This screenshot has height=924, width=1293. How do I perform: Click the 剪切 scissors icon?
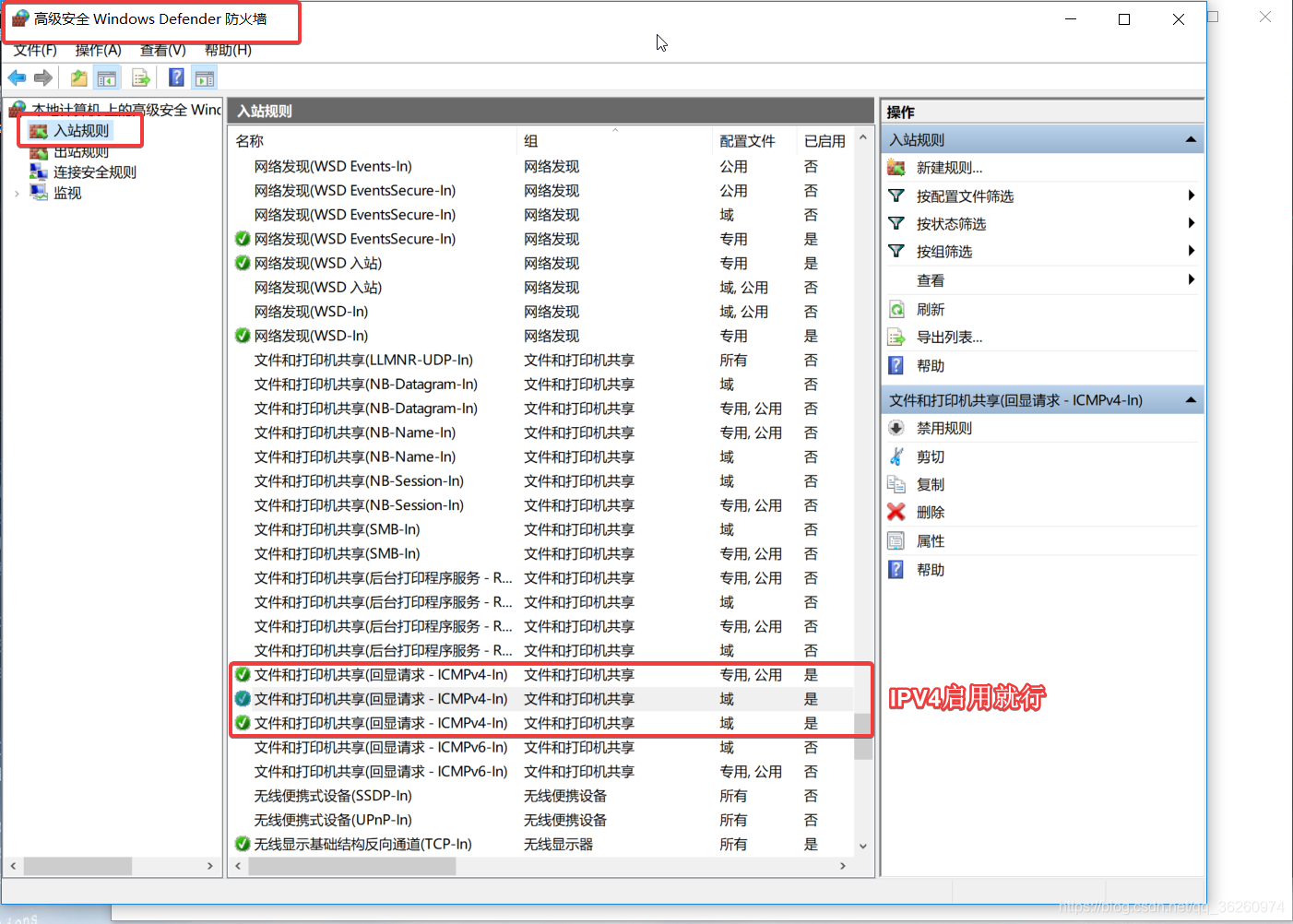(x=896, y=456)
